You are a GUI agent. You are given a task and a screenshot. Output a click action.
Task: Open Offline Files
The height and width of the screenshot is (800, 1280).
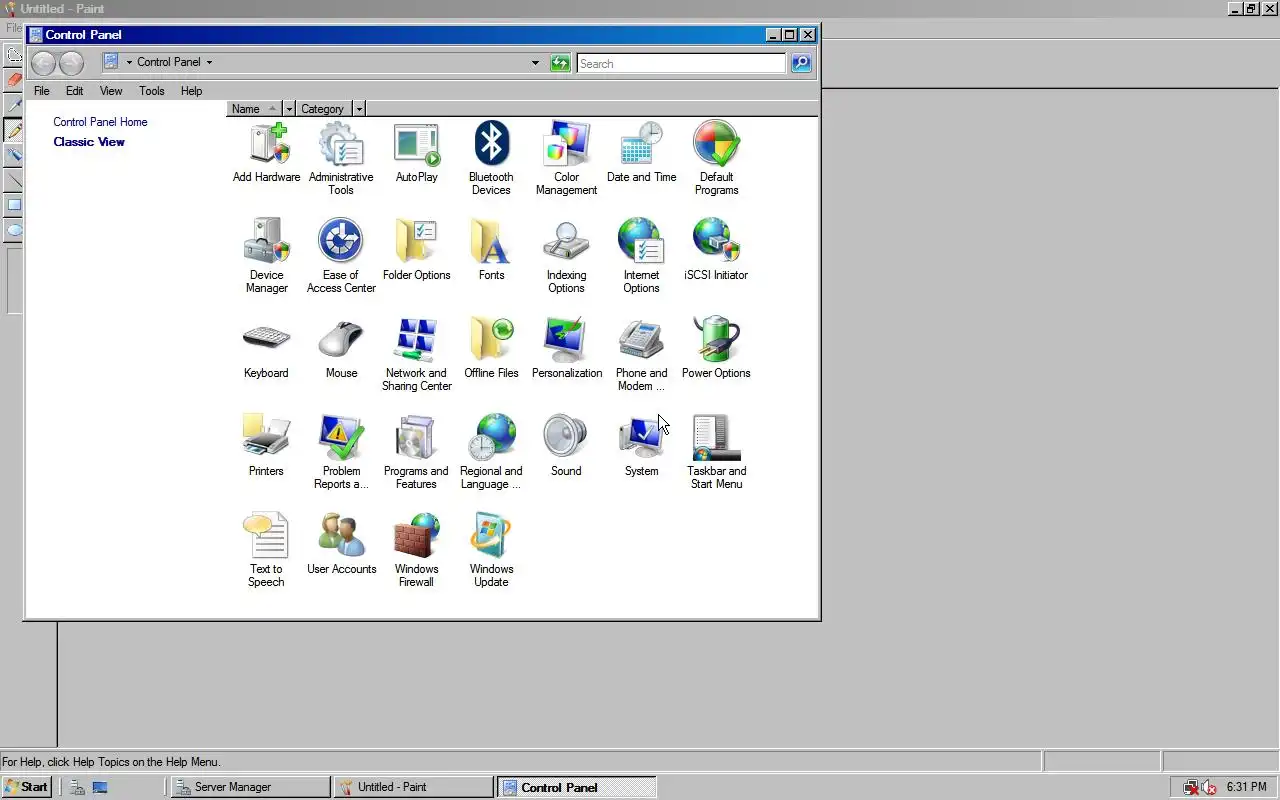coord(491,349)
